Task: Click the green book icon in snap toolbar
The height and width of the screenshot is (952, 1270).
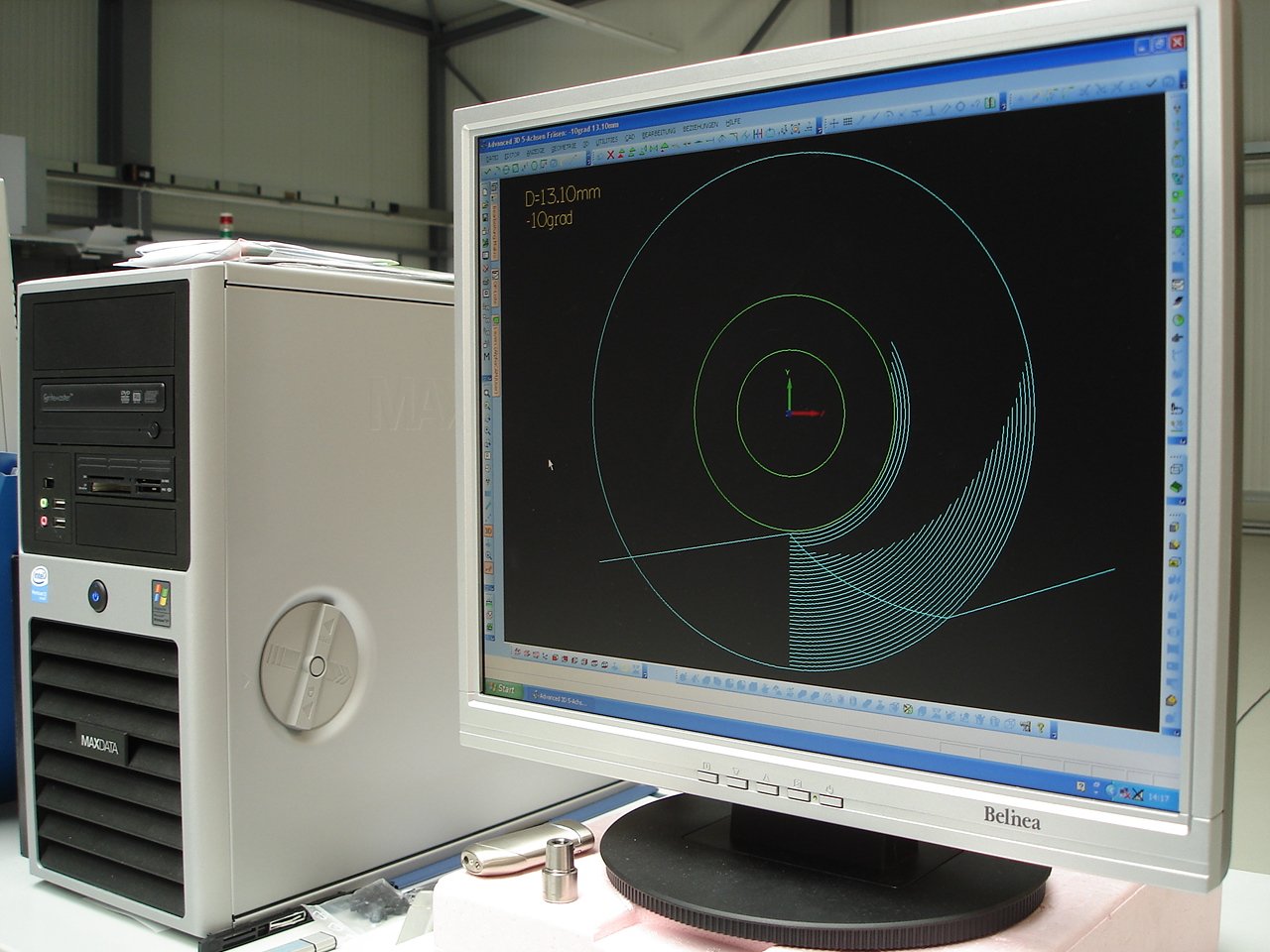Action: click(990, 103)
